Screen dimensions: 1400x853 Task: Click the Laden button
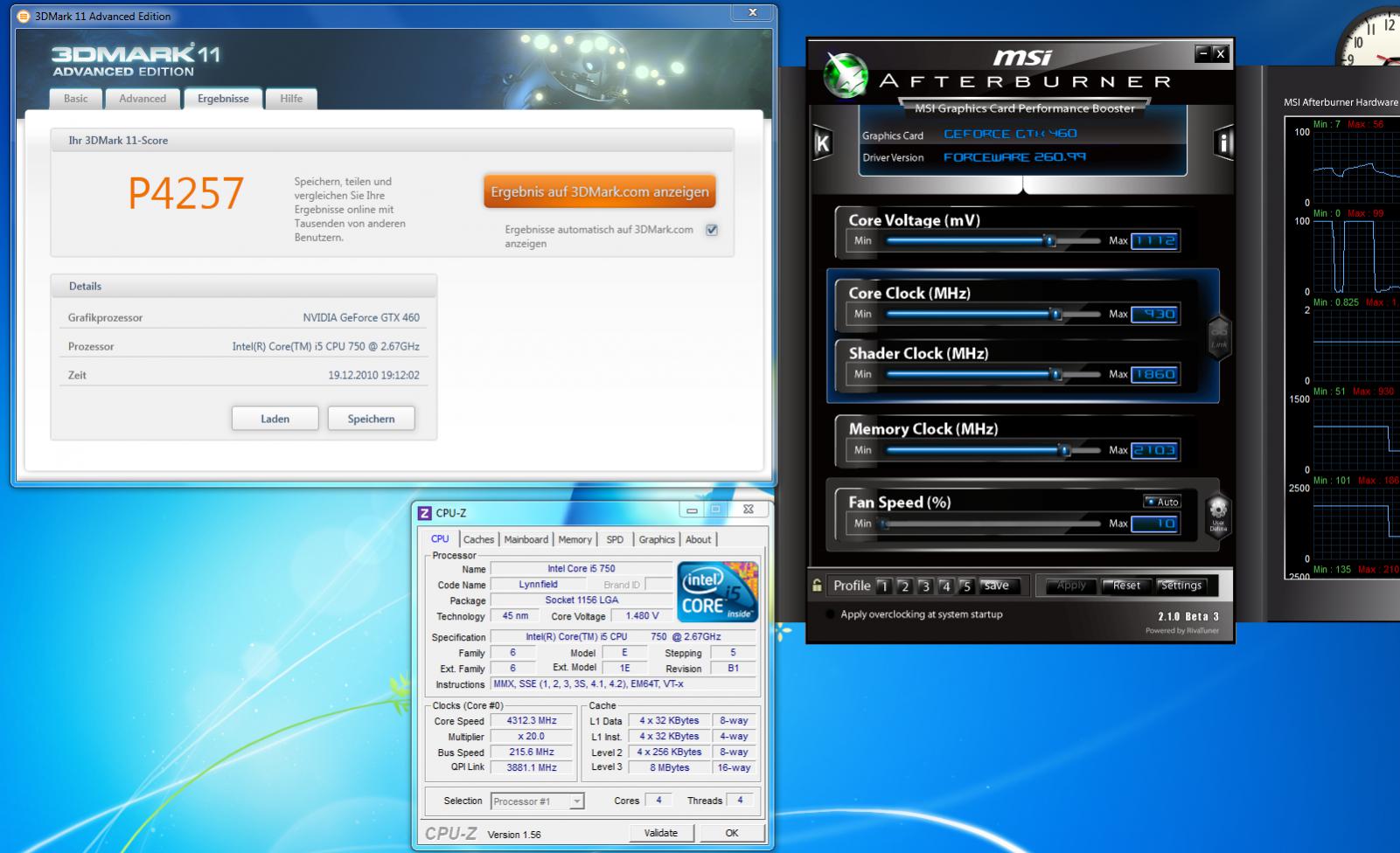[x=275, y=419]
